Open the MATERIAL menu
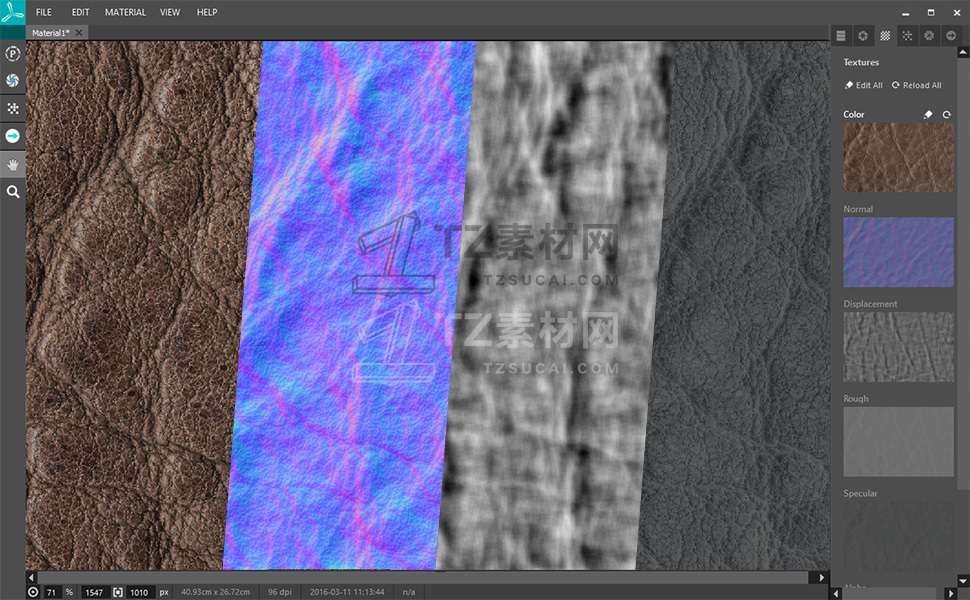 pyautogui.click(x=126, y=12)
